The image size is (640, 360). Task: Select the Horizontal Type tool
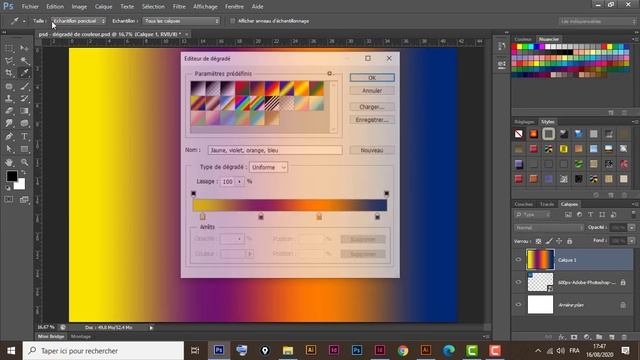pyautogui.click(x=24, y=136)
